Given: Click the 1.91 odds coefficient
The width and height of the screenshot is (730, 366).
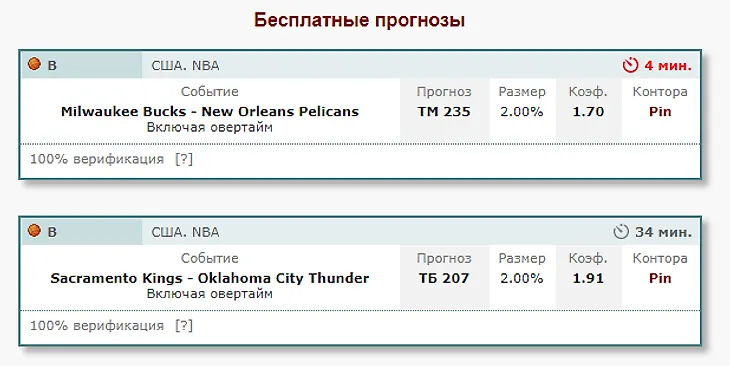Looking at the screenshot, I should pyautogui.click(x=588, y=278).
